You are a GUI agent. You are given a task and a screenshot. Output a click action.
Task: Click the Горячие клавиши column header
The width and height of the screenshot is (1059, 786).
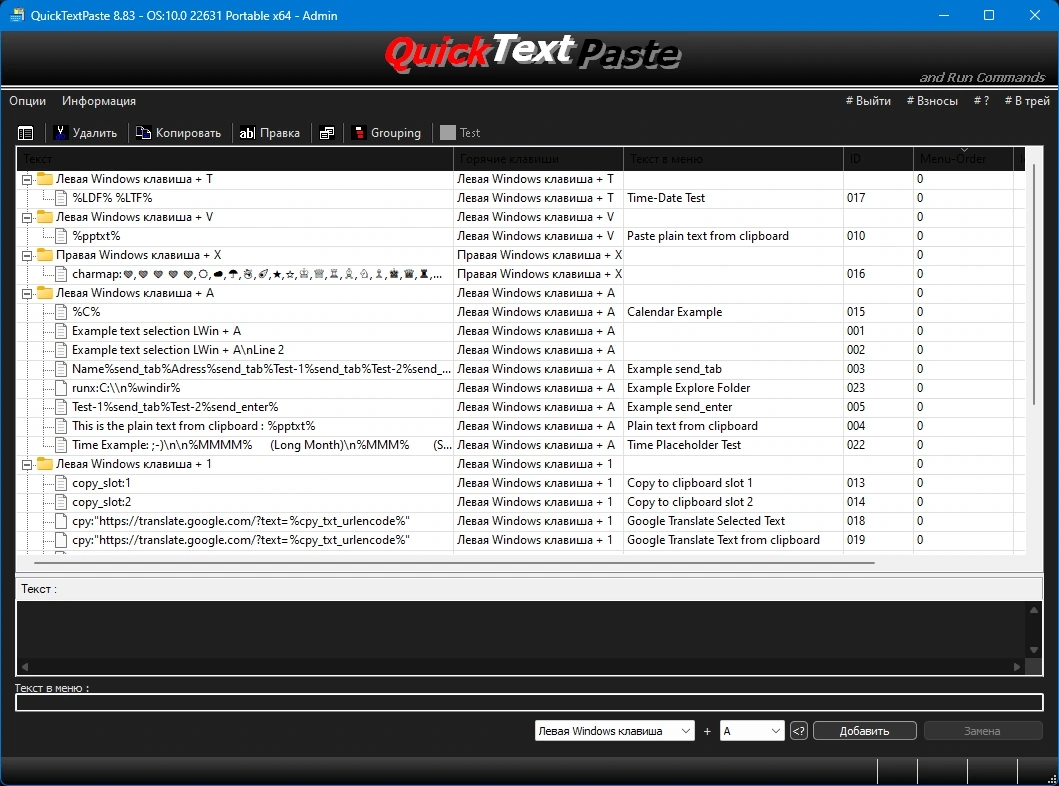pyautogui.click(x=538, y=159)
